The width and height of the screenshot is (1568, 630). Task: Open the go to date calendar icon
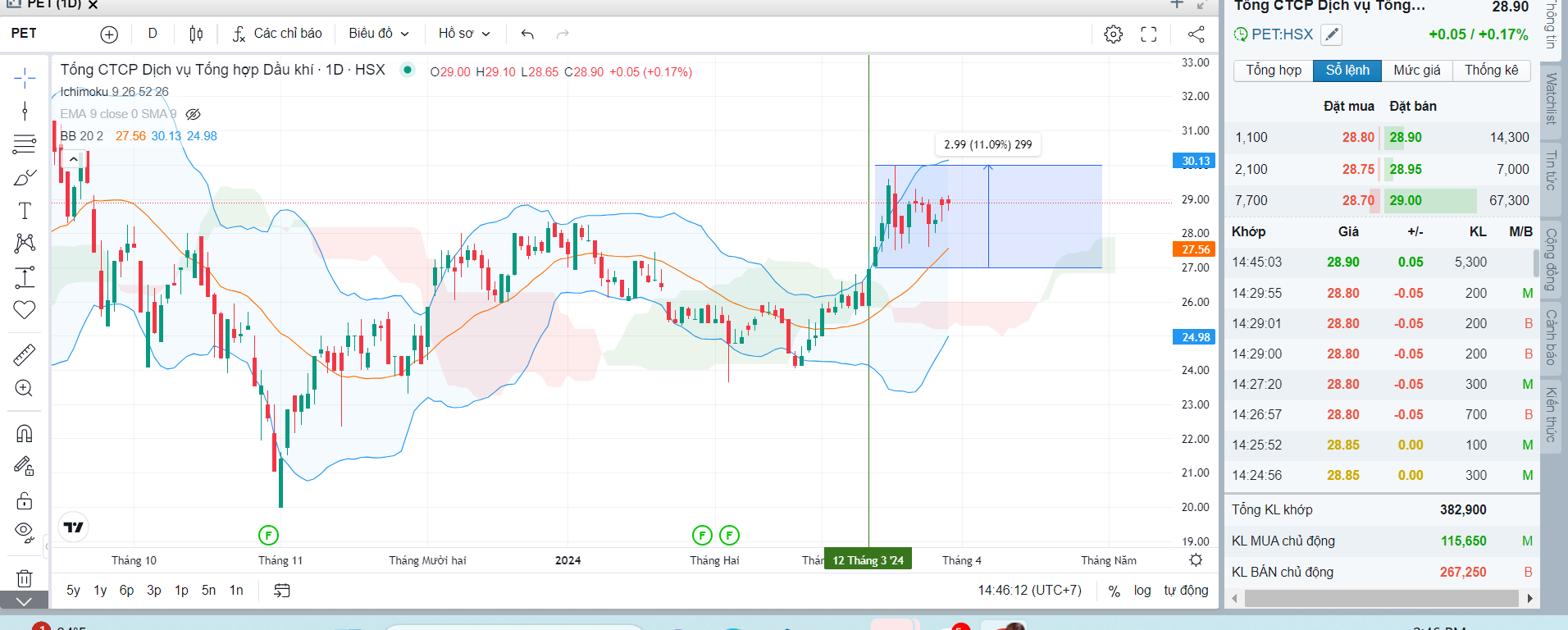pyautogui.click(x=281, y=591)
